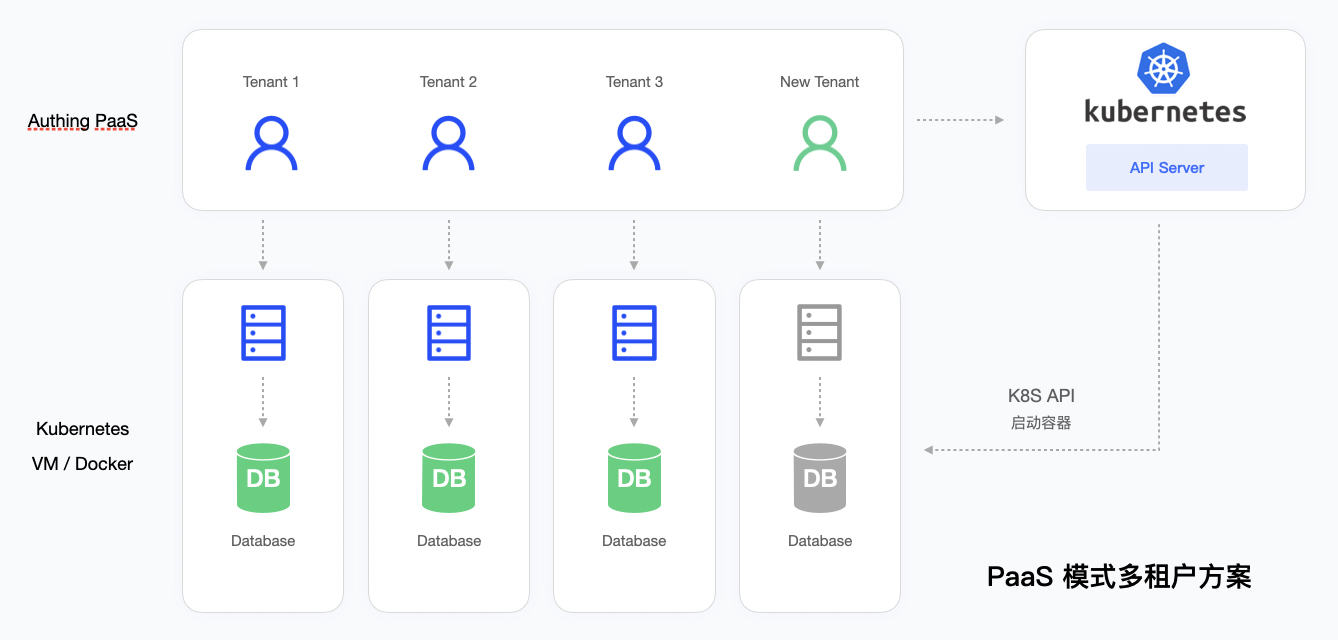Select the "PaaS 模式多租户方案" title

1119,577
